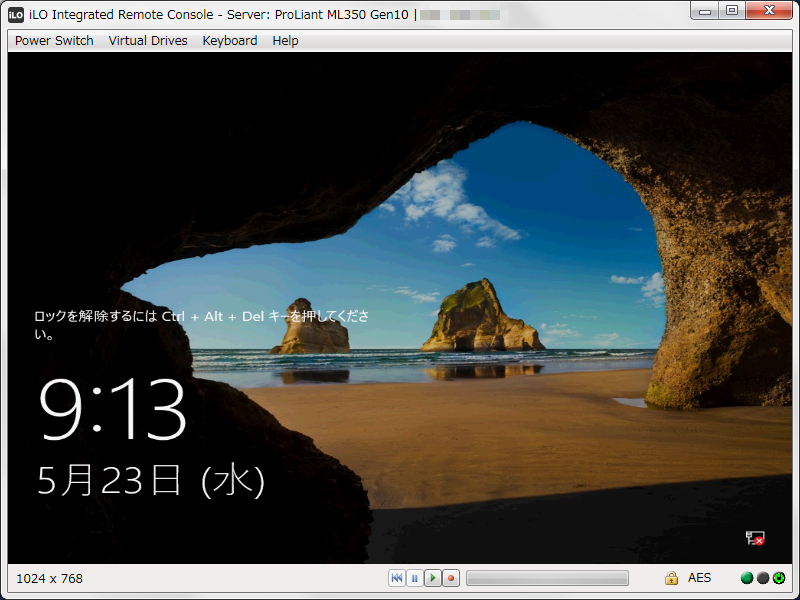
Task: Click the power status indicator at far right
Action: [780, 578]
